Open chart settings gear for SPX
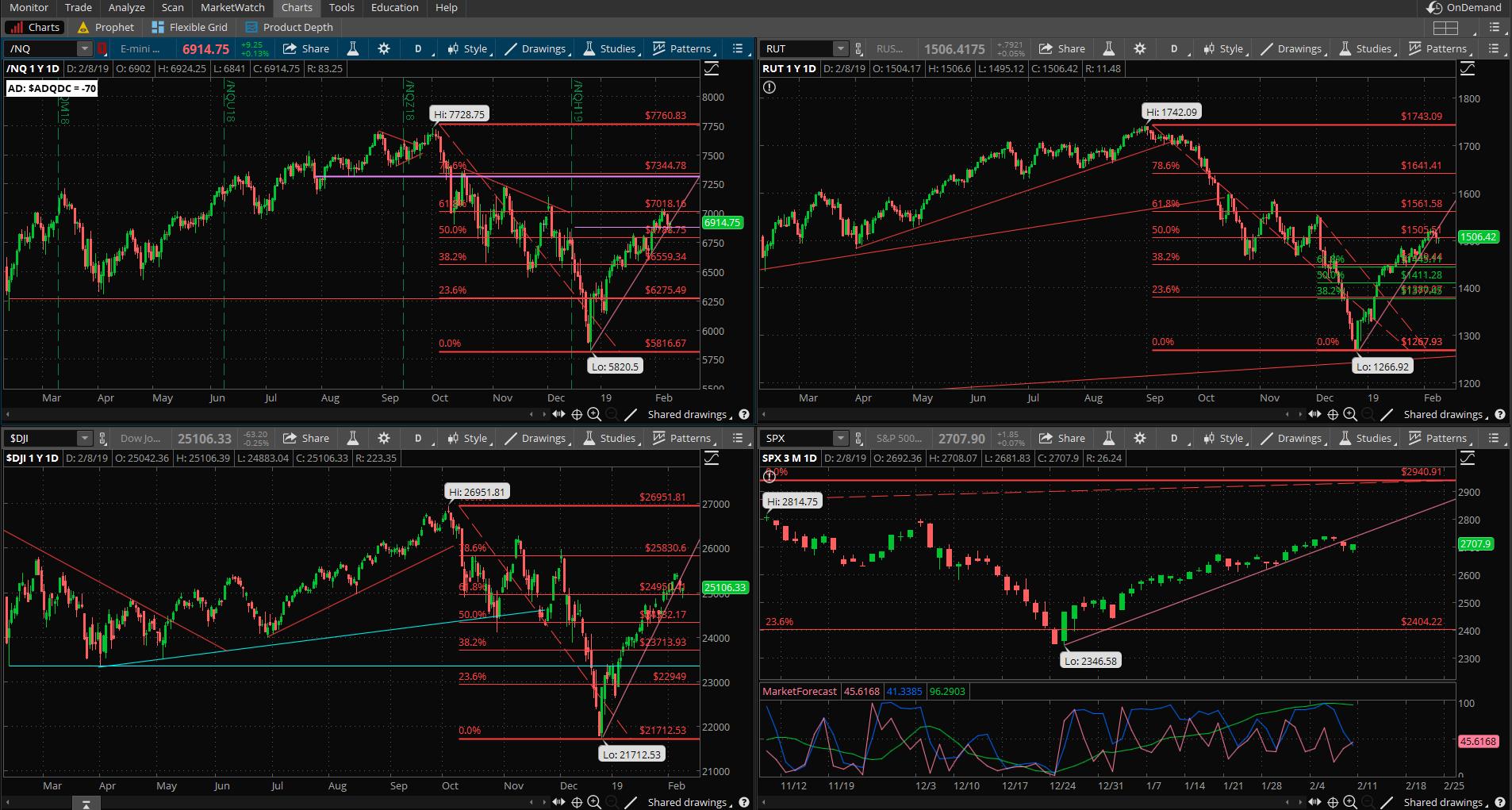The image size is (1512, 810). click(1140, 438)
